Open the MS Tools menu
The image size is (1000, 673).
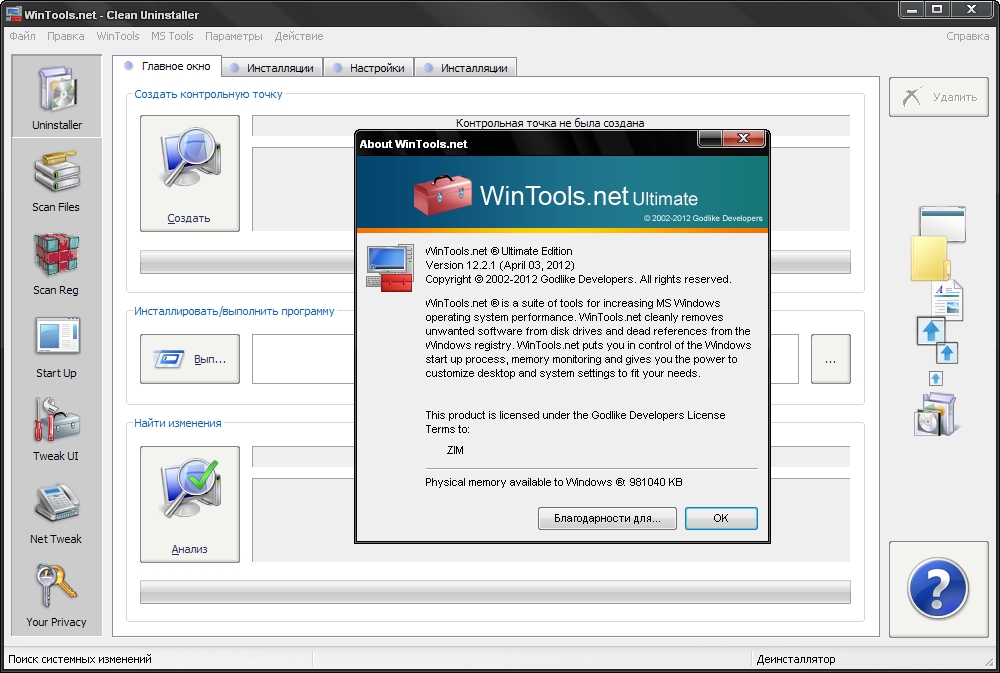[172, 36]
